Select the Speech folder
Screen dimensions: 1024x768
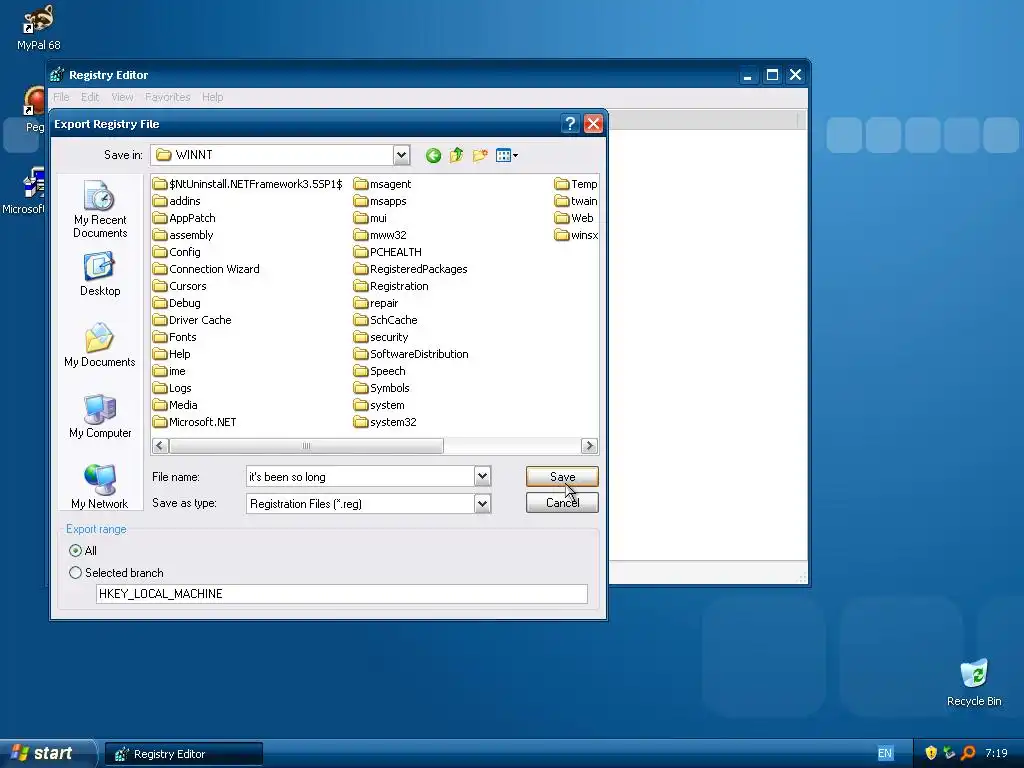tap(379, 371)
